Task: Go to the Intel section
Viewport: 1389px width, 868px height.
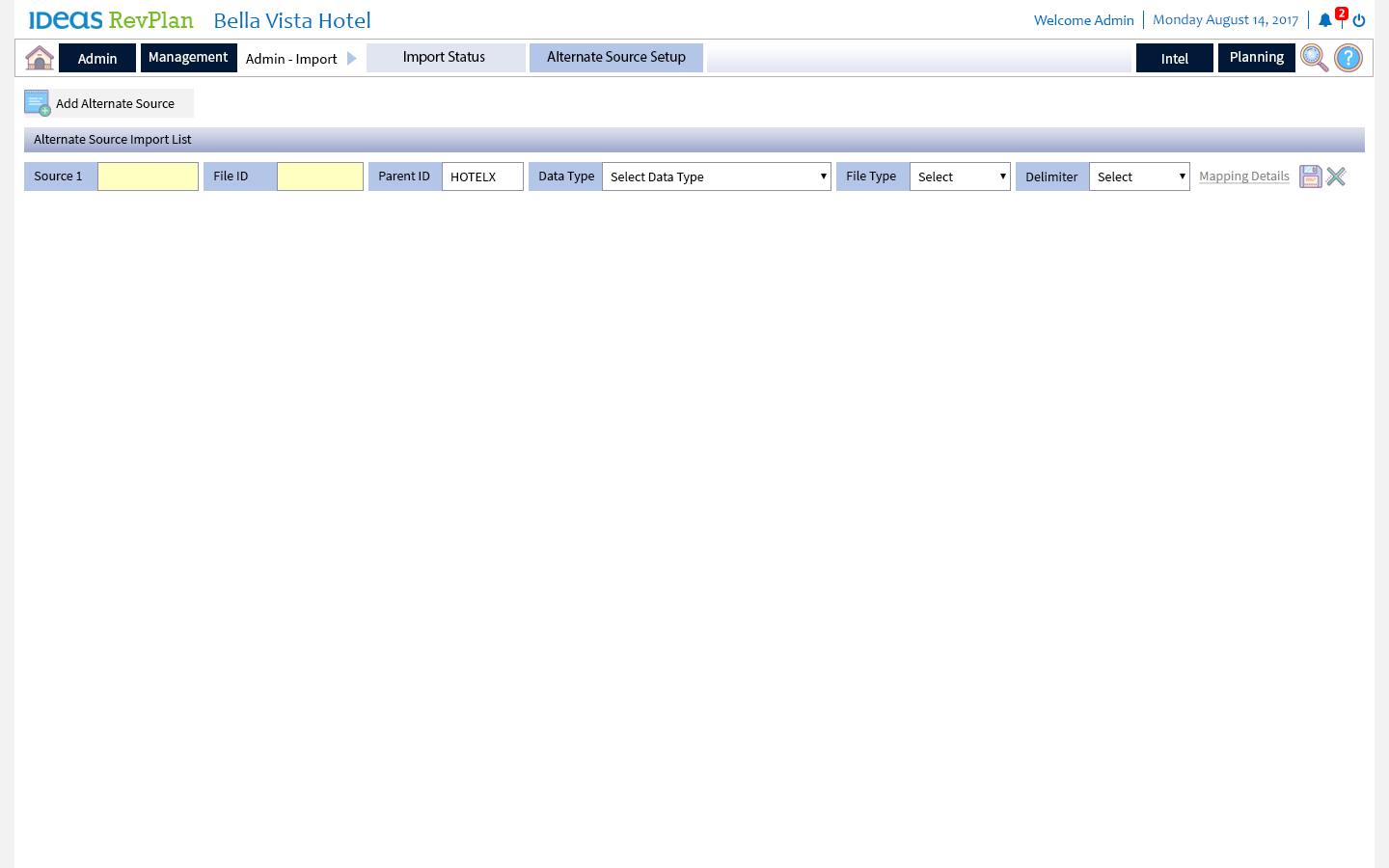Action: (1174, 59)
